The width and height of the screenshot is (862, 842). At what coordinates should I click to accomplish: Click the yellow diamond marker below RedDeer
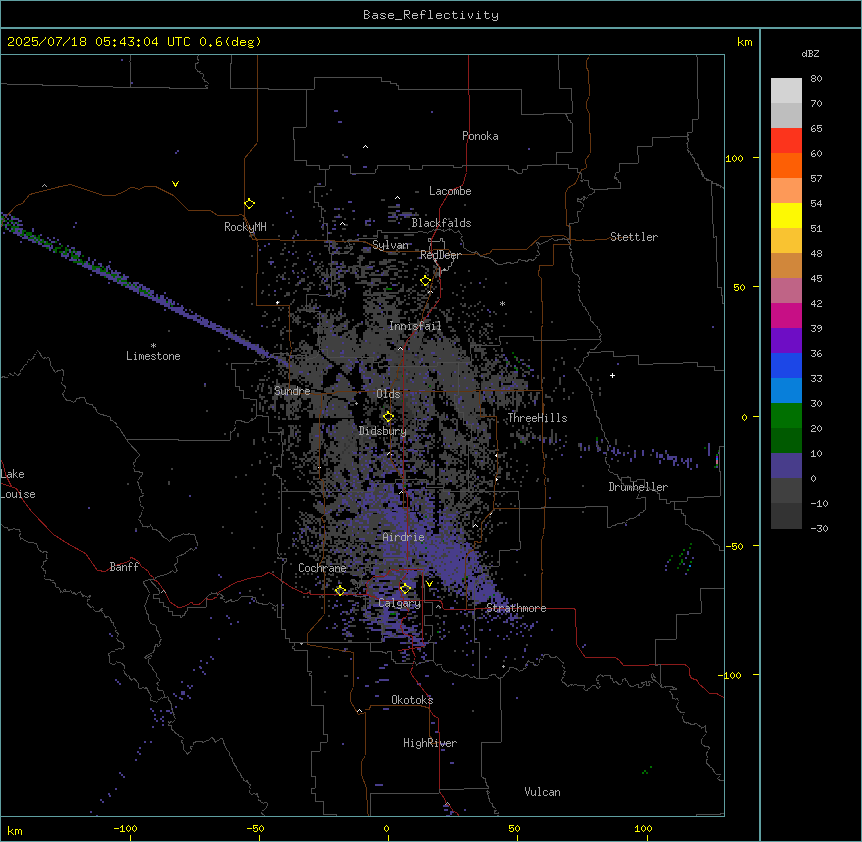(426, 281)
